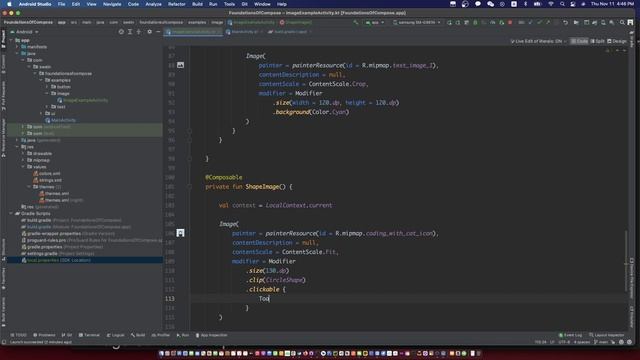Screen dimensions: 640x360
Task: Click the Wi-Fi icon in menu bar
Action: (551, 4)
